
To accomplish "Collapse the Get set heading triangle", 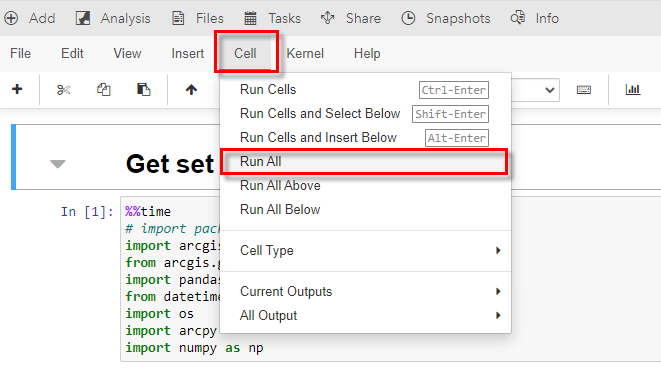I will (x=58, y=164).
